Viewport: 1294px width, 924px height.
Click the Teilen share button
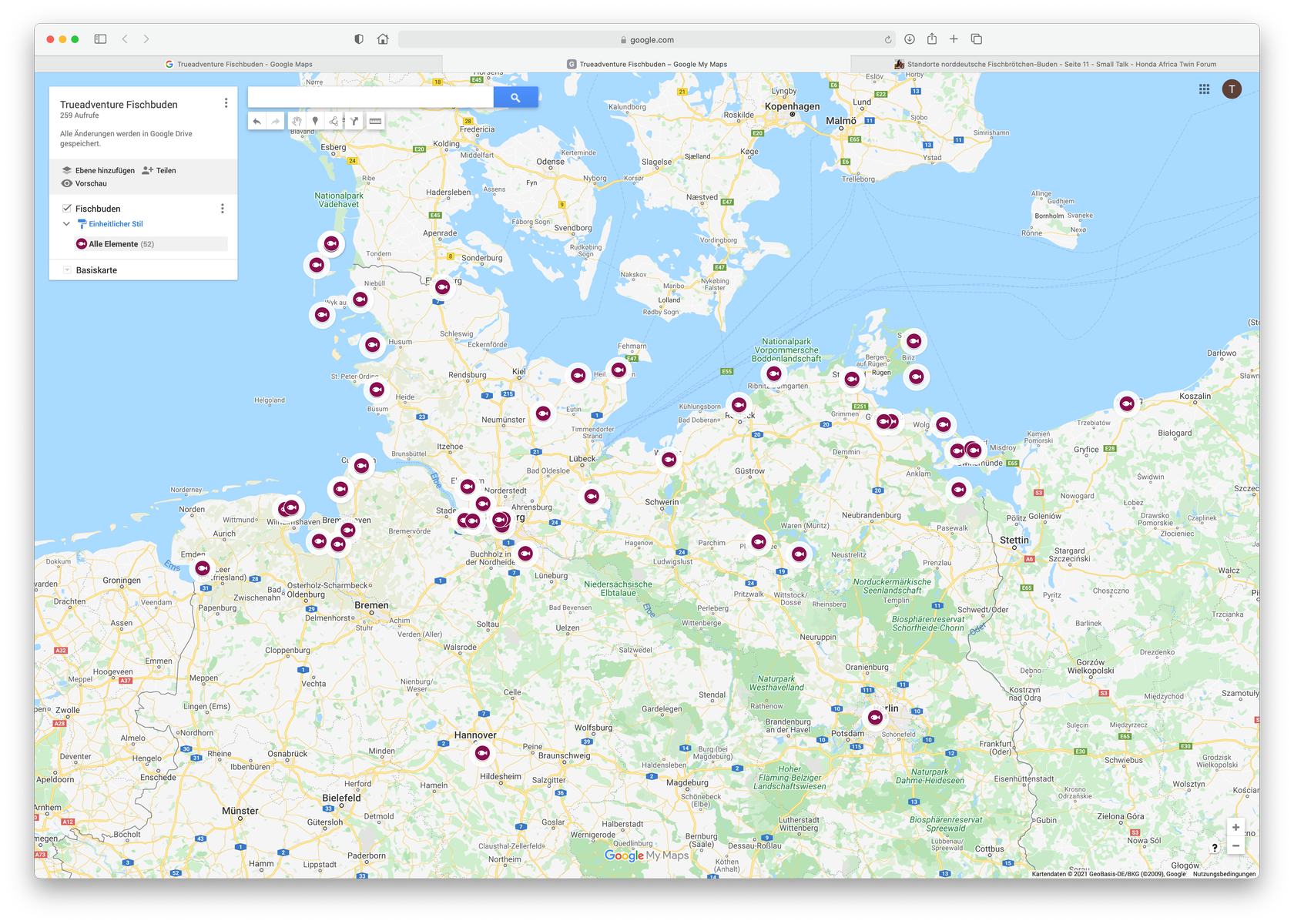click(x=159, y=171)
